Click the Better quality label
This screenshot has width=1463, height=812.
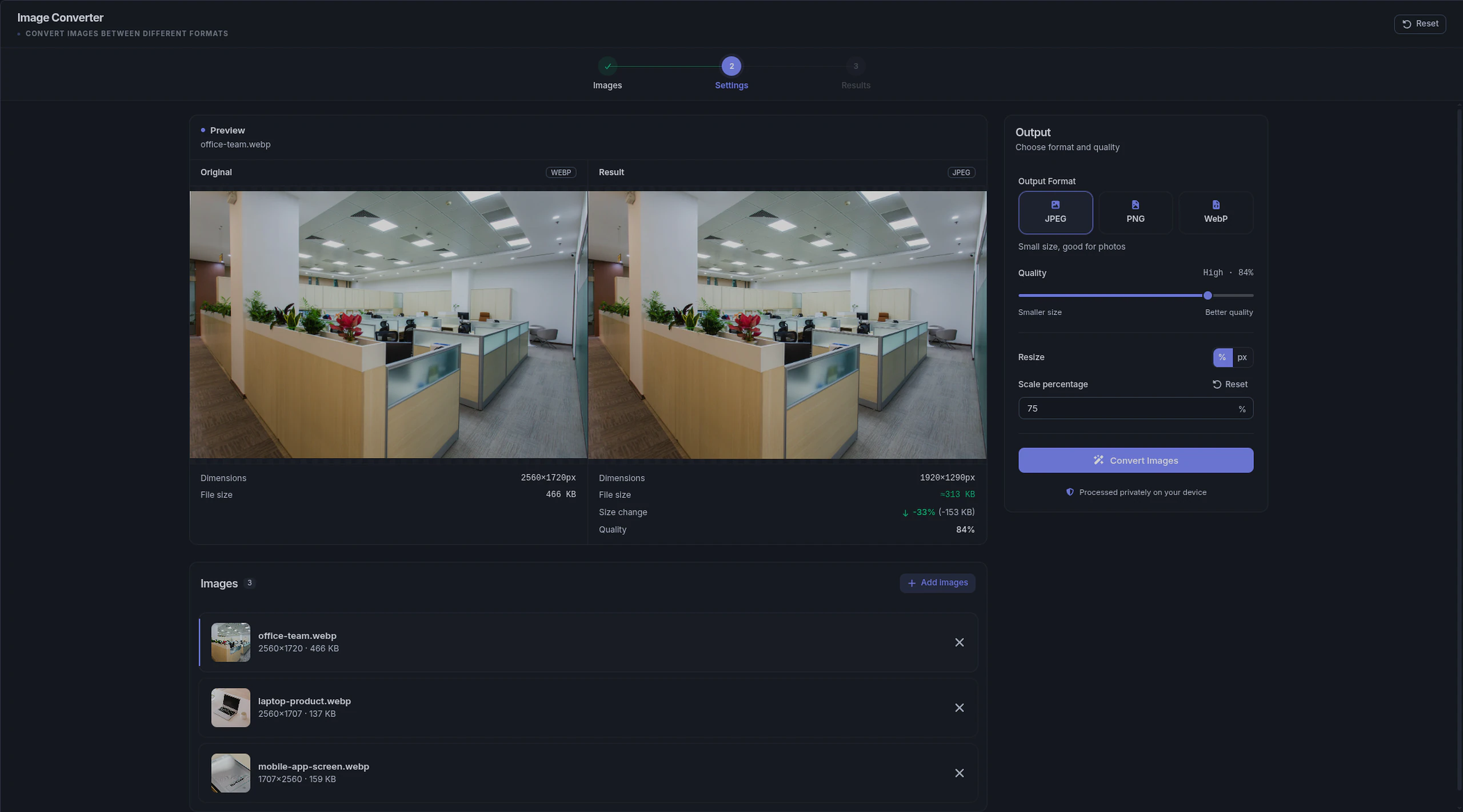(x=1229, y=313)
